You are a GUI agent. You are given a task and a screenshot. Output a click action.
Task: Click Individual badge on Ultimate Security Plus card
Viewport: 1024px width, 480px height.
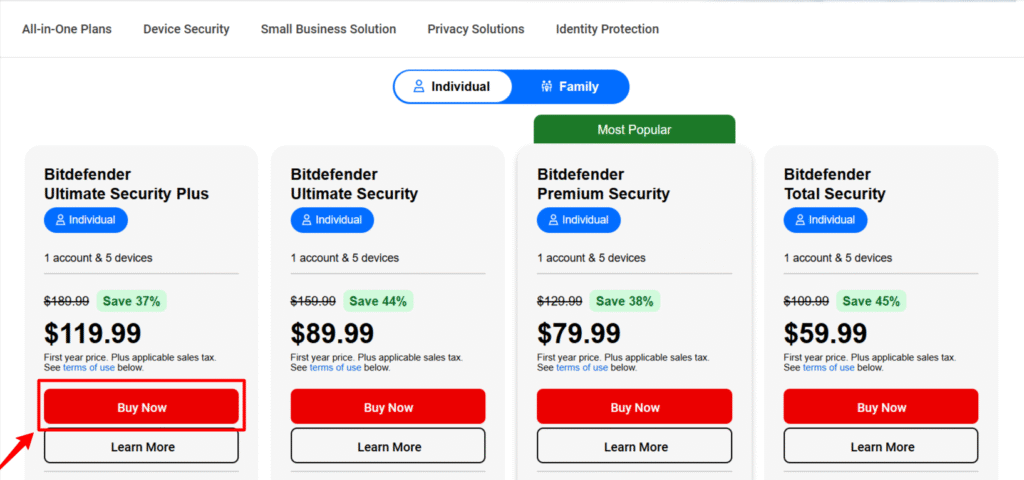tap(86, 220)
